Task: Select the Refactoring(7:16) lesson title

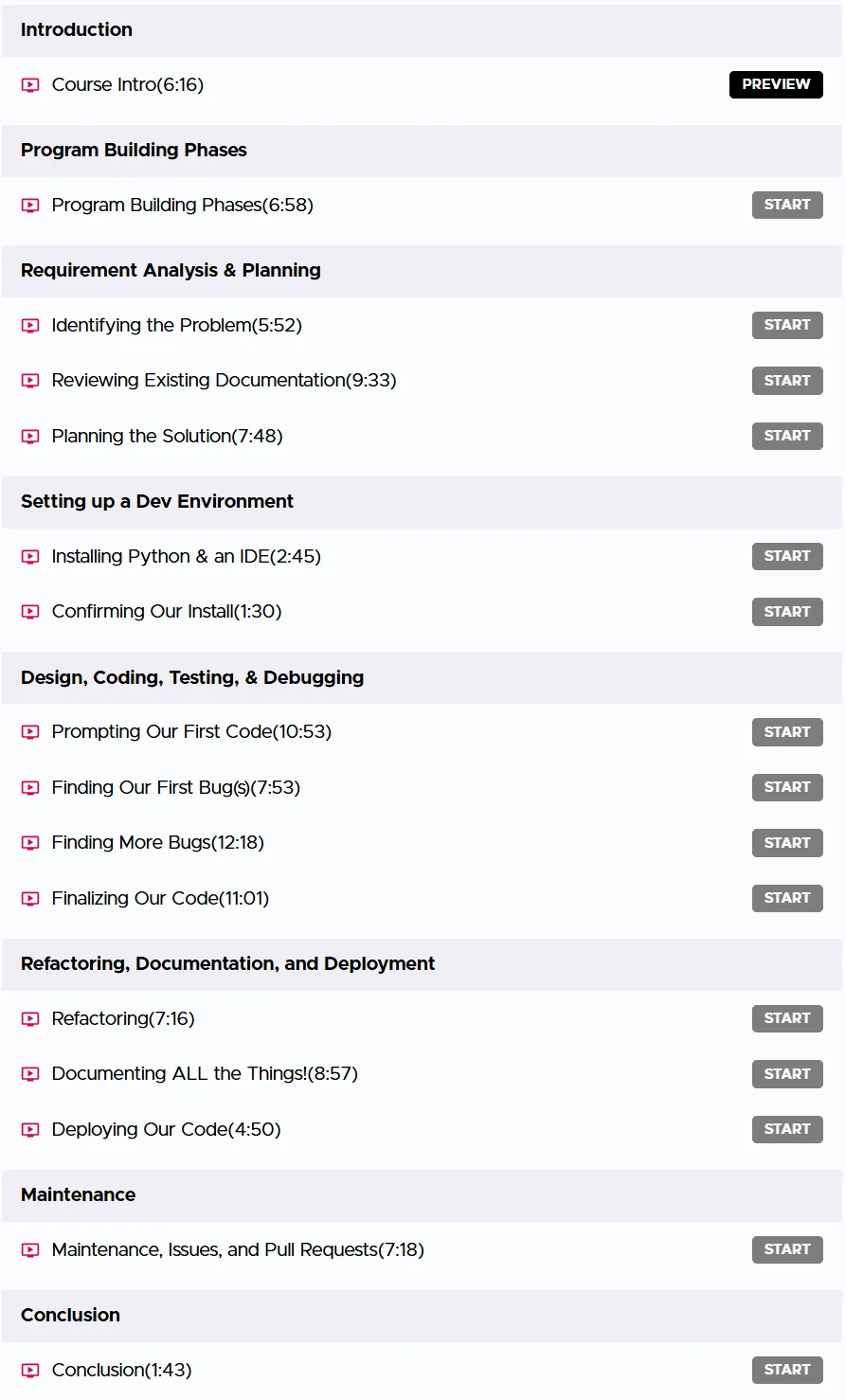Action: tap(123, 1019)
